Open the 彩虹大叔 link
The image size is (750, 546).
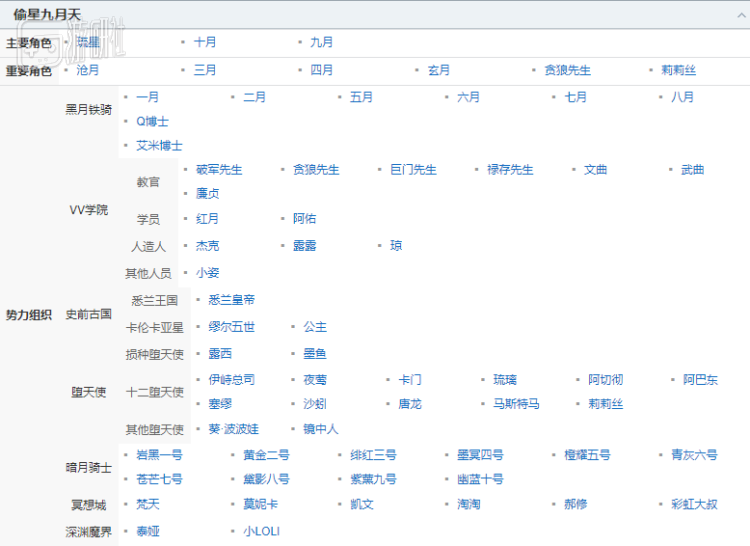[695, 504]
